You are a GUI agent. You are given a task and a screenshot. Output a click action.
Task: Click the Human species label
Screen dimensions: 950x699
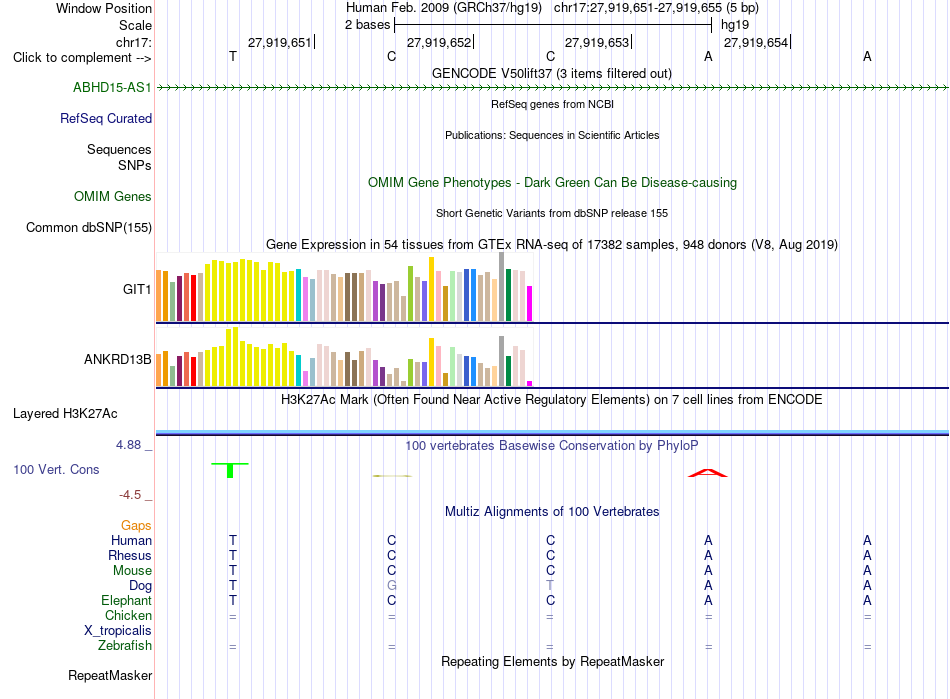(x=131, y=540)
